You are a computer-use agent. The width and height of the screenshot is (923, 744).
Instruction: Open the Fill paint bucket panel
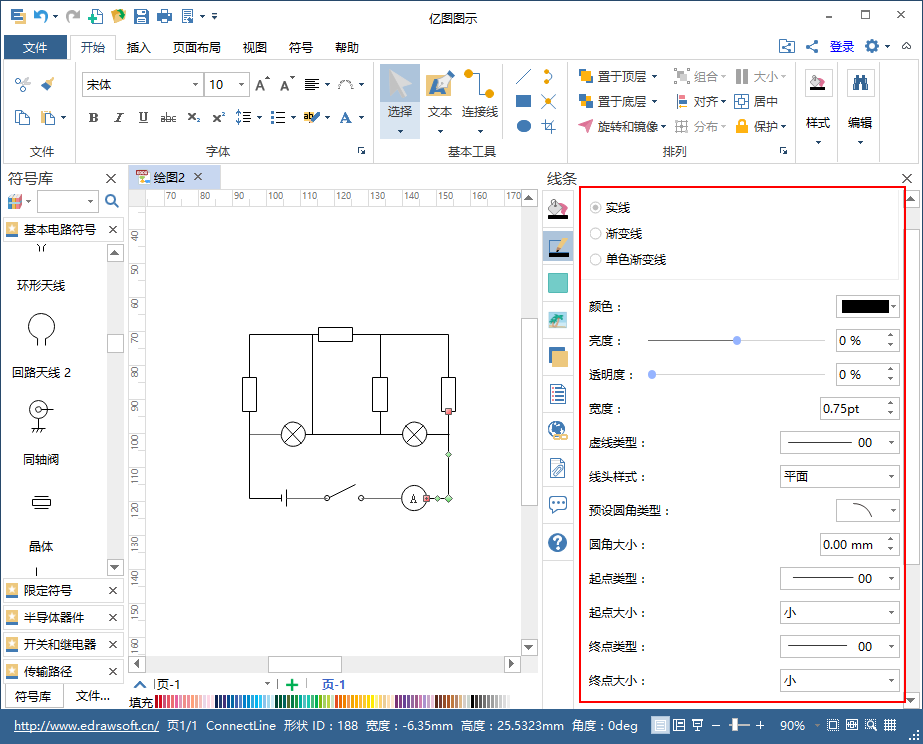point(557,210)
